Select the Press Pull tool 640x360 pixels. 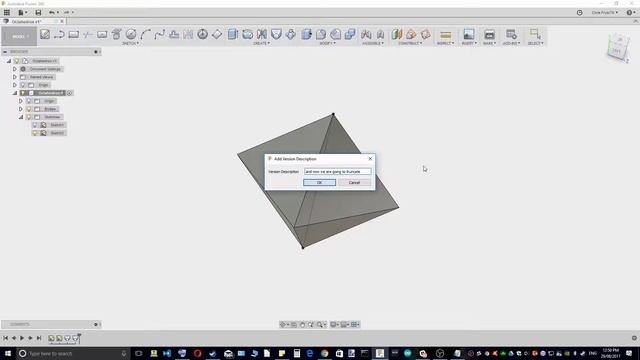307,34
